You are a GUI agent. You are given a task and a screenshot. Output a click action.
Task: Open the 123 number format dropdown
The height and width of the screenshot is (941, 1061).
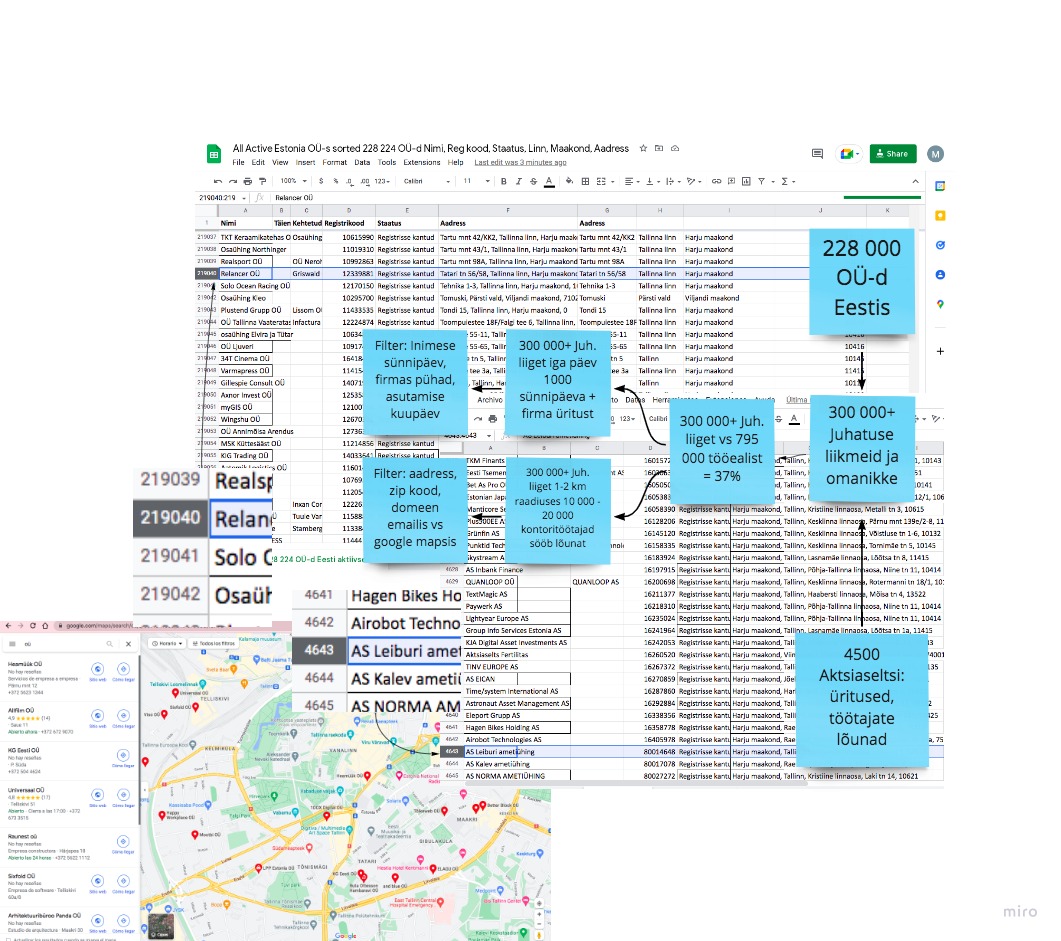tap(384, 181)
